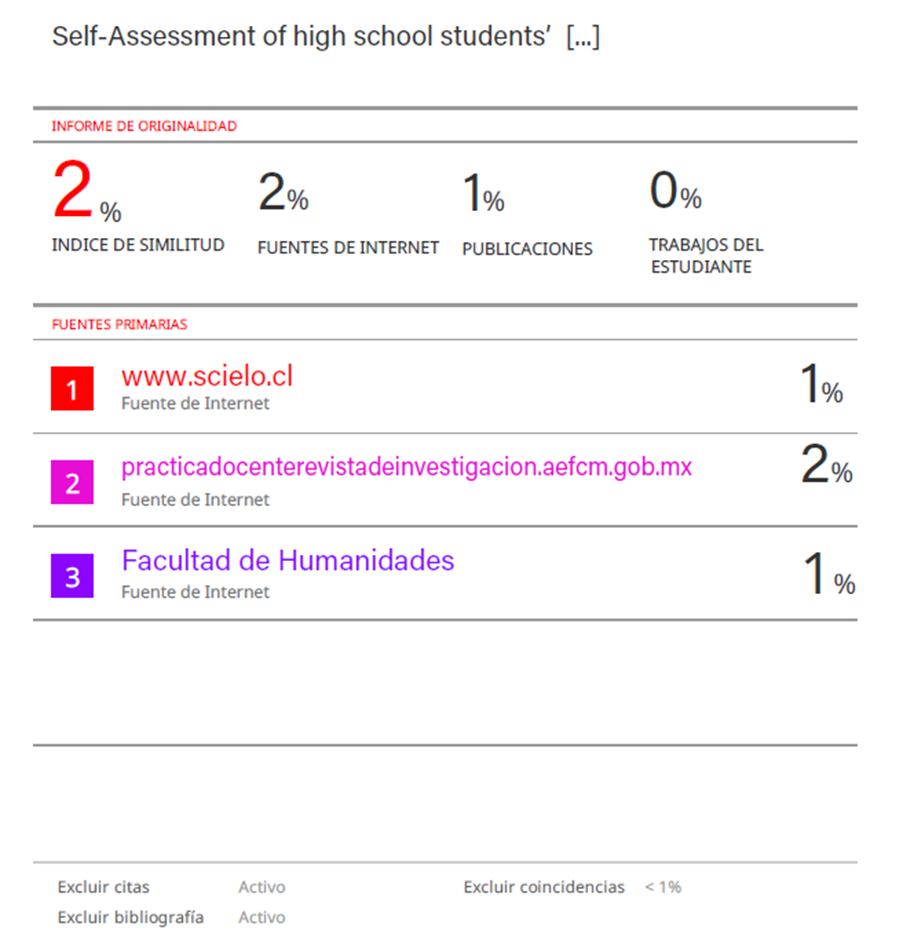
Task: Open the www.scielo.cl source link
Action: (x=207, y=376)
